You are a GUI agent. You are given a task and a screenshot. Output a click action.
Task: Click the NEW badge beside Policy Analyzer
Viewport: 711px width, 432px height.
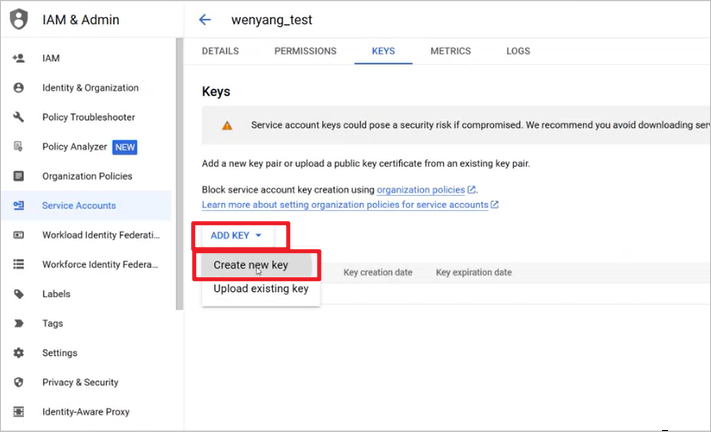125,147
